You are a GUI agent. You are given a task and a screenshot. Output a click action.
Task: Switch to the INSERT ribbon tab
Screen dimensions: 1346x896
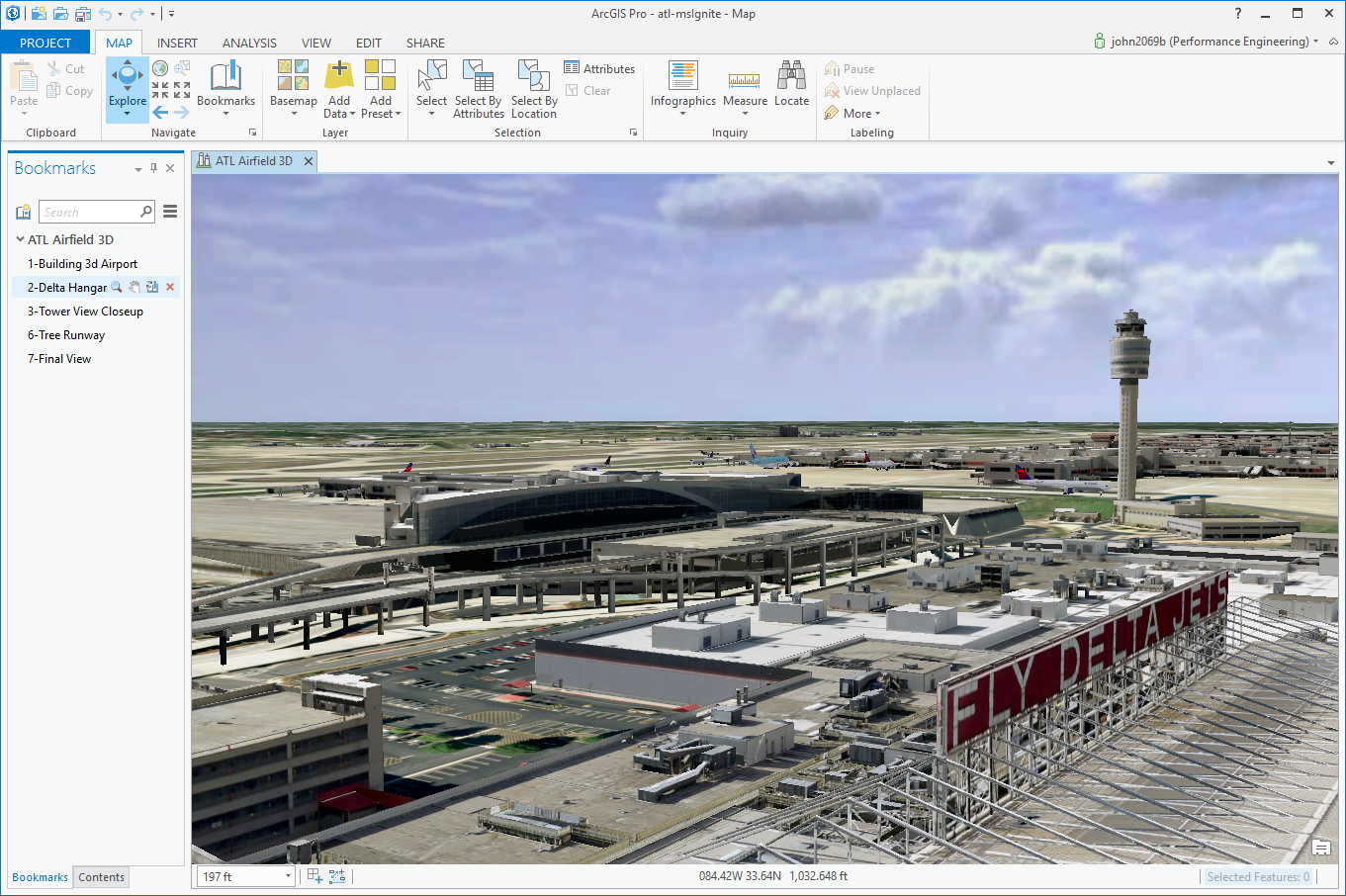click(177, 43)
